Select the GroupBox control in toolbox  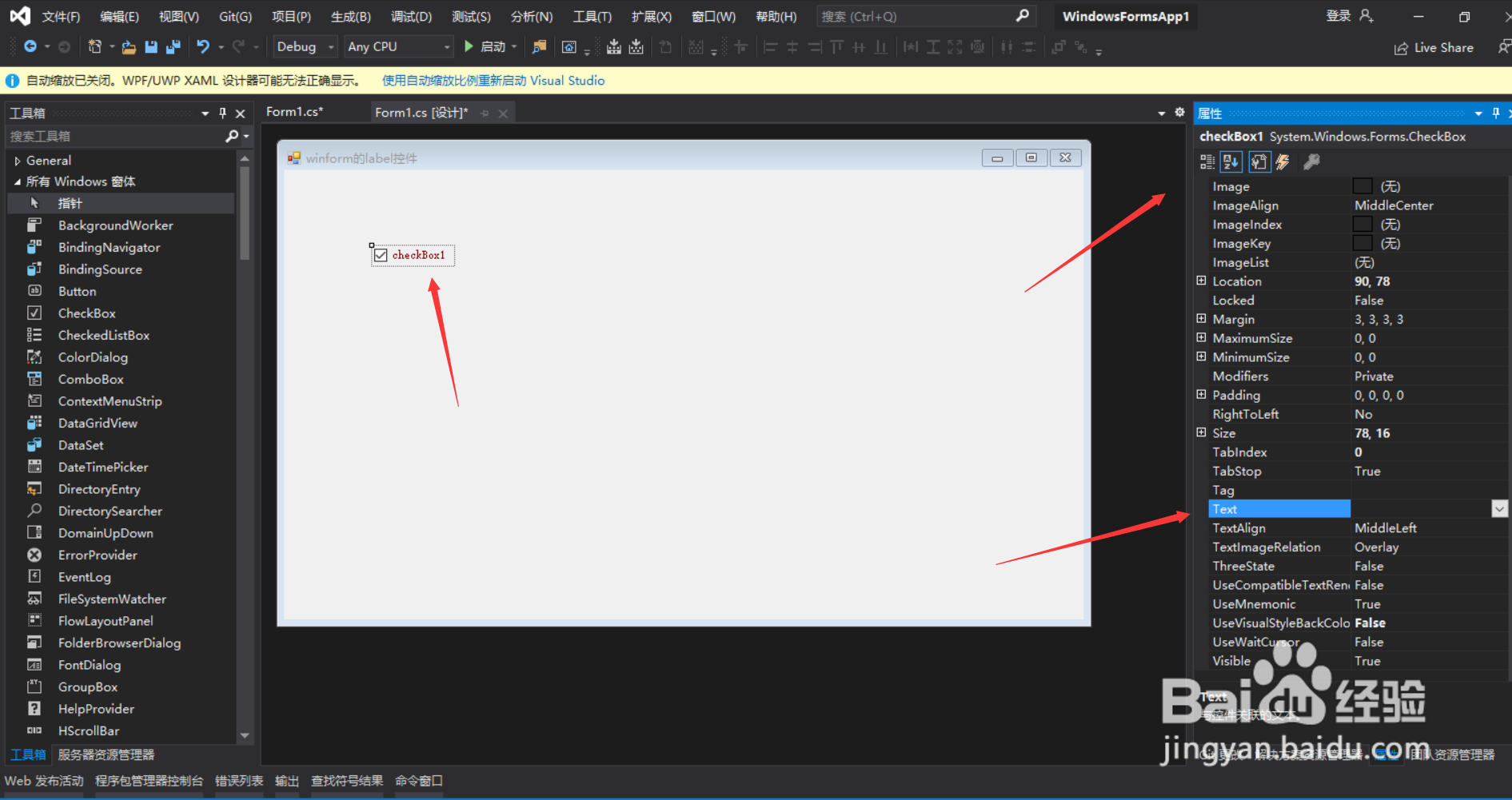pyautogui.click(x=87, y=687)
